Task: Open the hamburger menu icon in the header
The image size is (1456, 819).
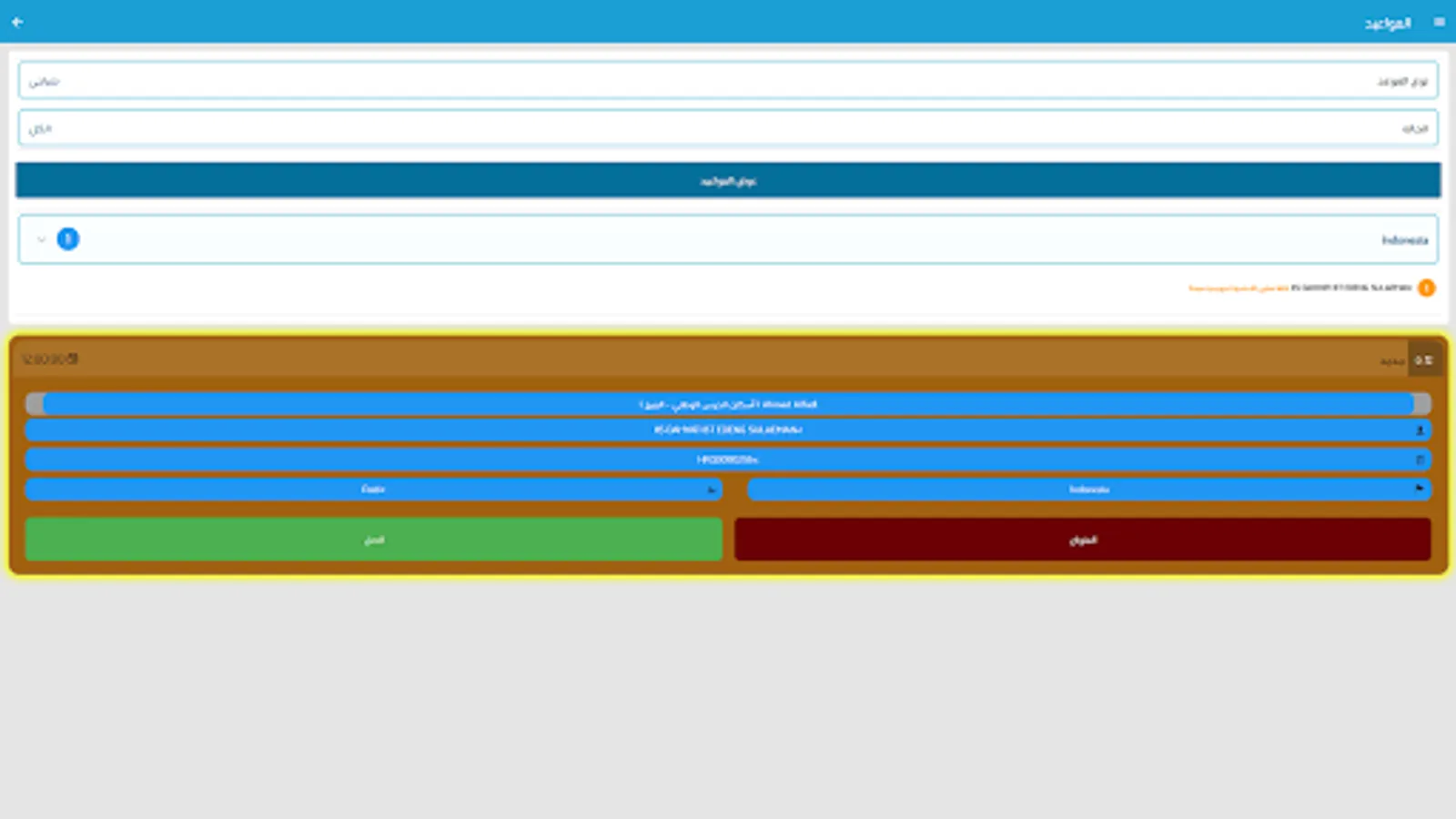Action: [x=1439, y=22]
